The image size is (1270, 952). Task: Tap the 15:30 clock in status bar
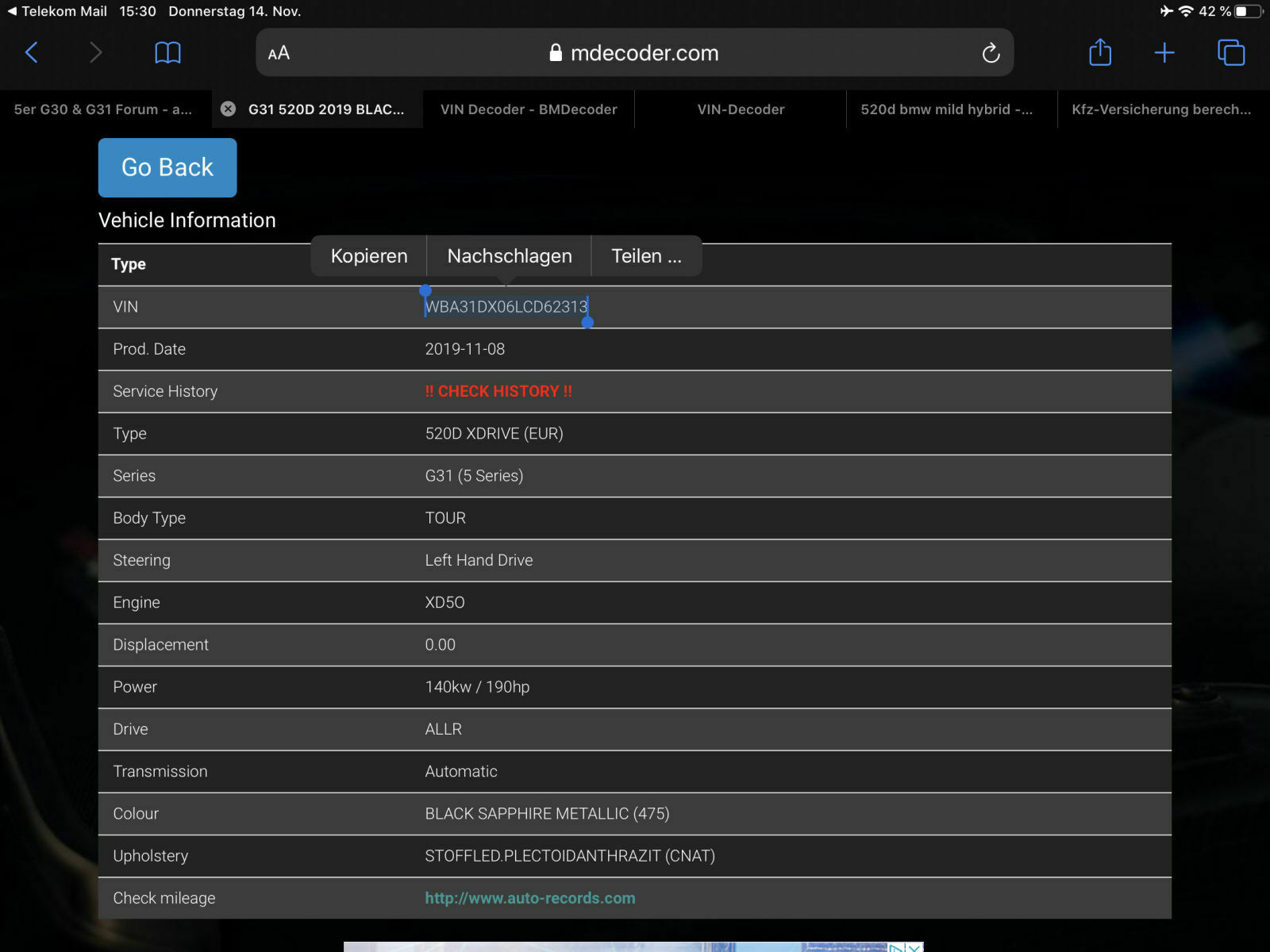137,11
